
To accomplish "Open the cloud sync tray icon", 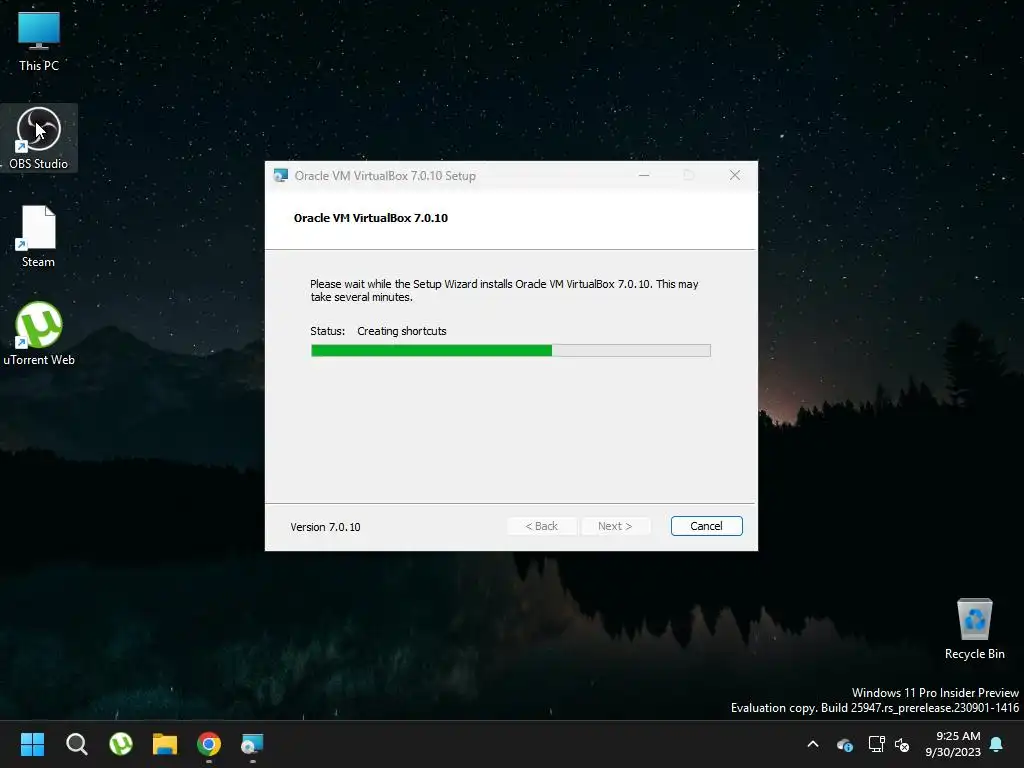I will pos(844,744).
